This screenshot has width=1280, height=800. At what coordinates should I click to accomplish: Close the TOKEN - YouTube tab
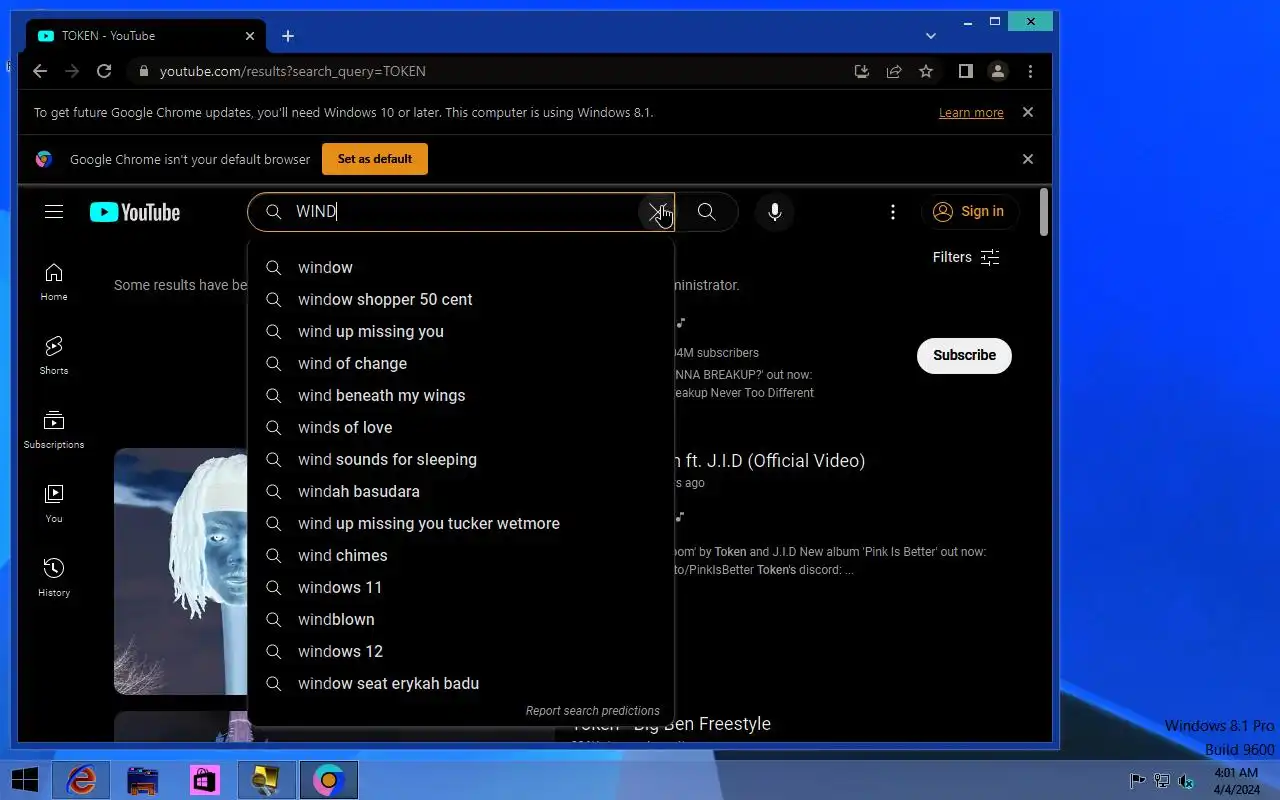pyautogui.click(x=250, y=36)
